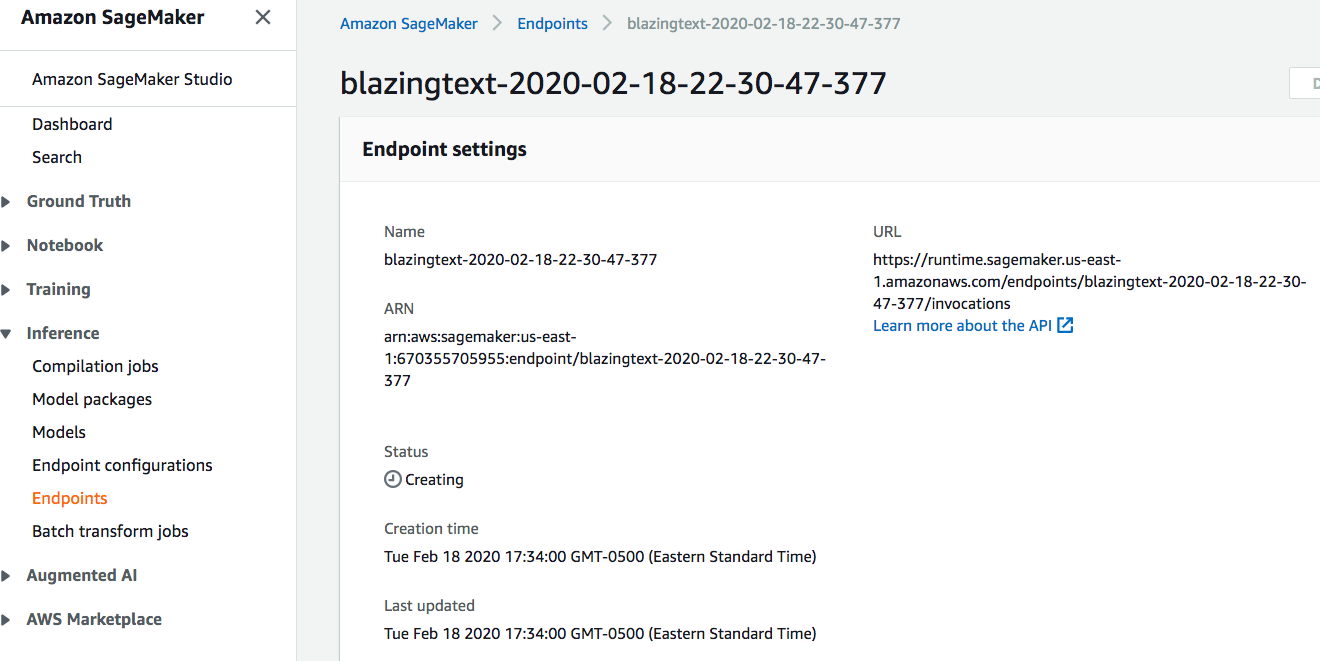
Task: Open Batch transform jobs
Action: coord(110,531)
